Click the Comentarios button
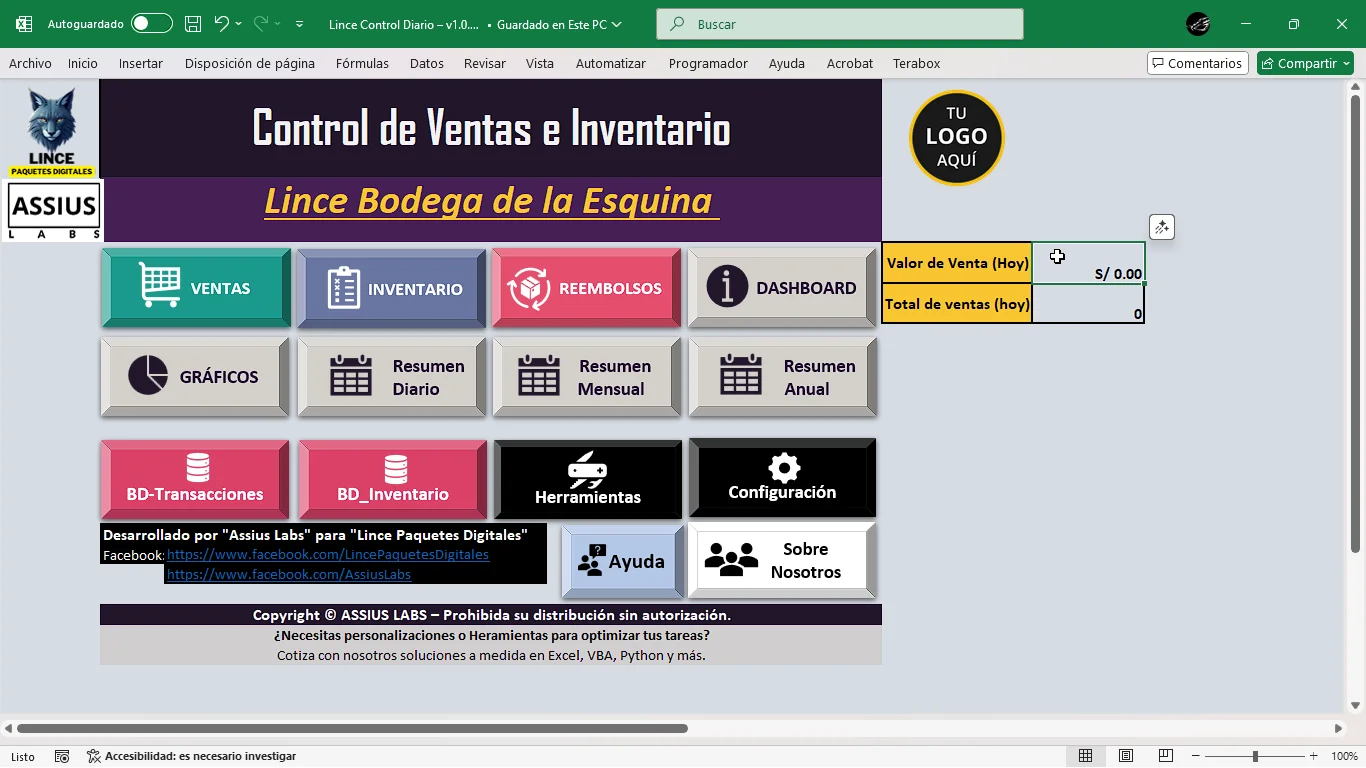Screen dimensions: 1366x768 [x=1197, y=62]
